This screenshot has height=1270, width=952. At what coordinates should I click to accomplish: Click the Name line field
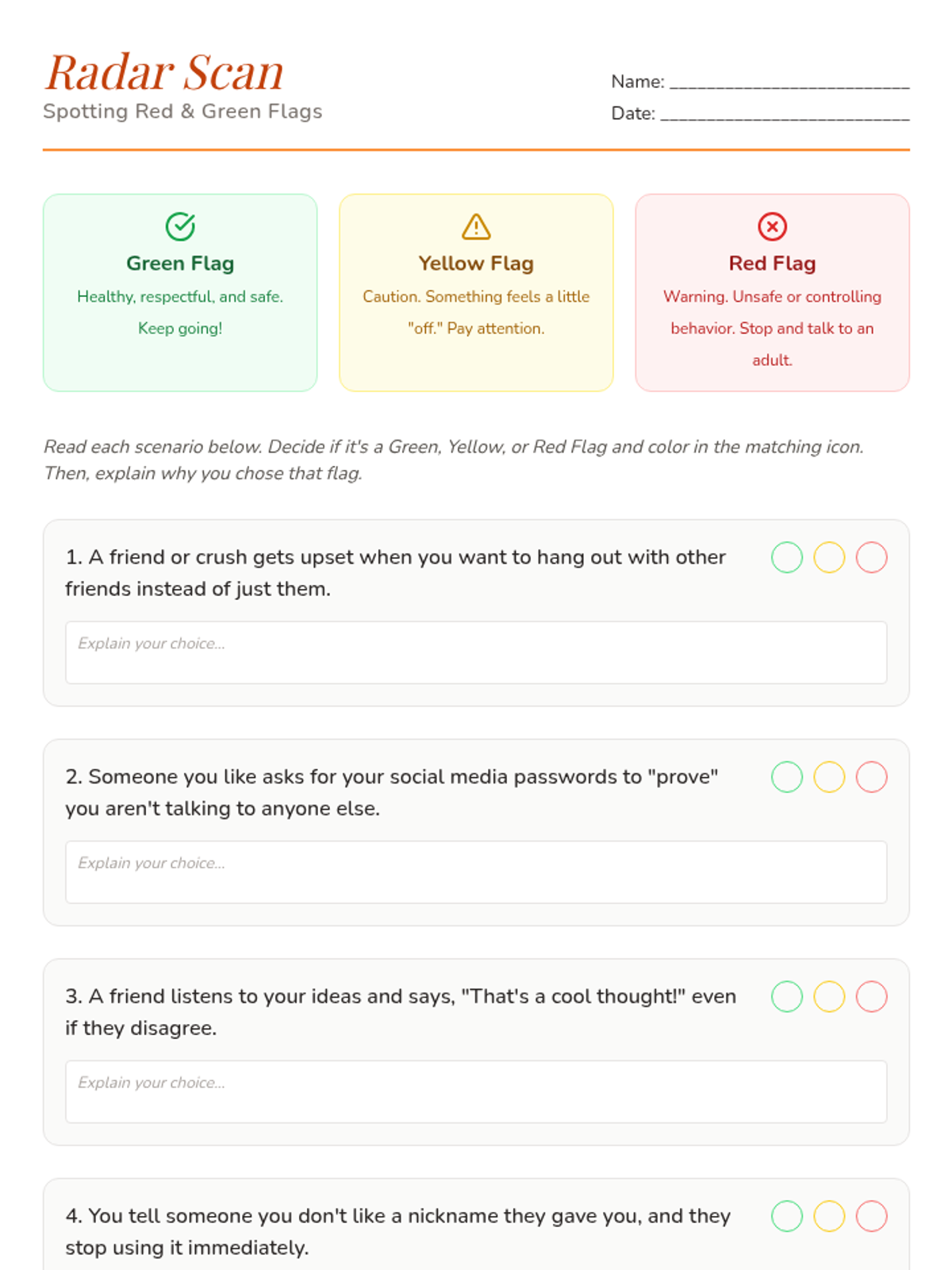(x=789, y=82)
